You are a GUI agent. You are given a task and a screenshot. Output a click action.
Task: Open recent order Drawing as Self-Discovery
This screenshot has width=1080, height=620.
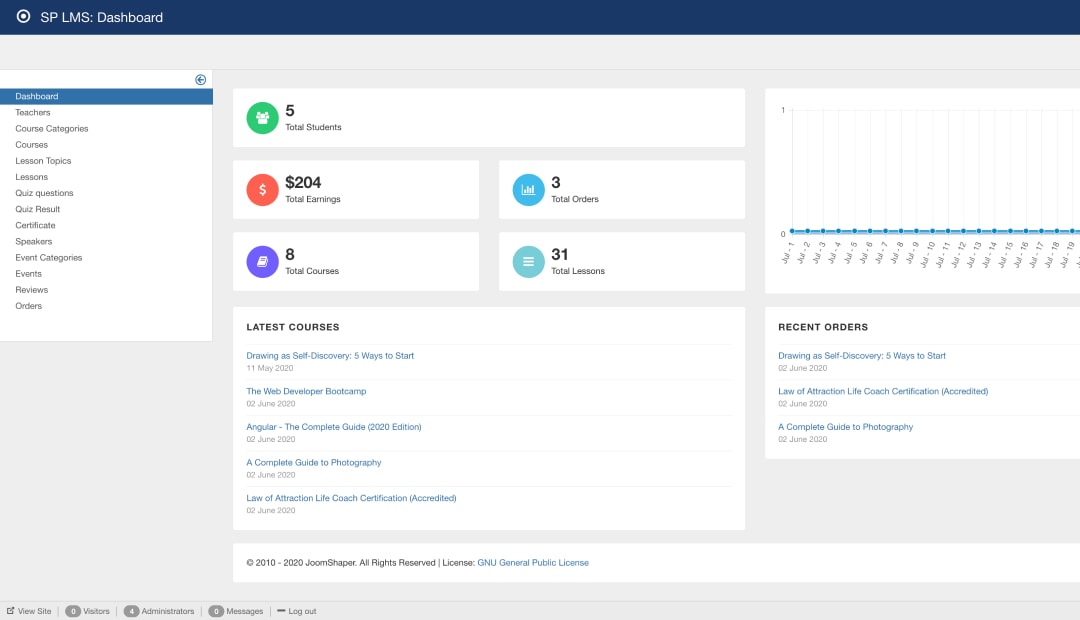[x=862, y=355]
